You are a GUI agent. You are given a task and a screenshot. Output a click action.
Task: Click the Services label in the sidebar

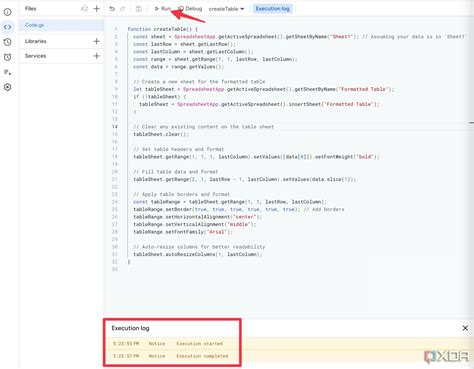35,56
